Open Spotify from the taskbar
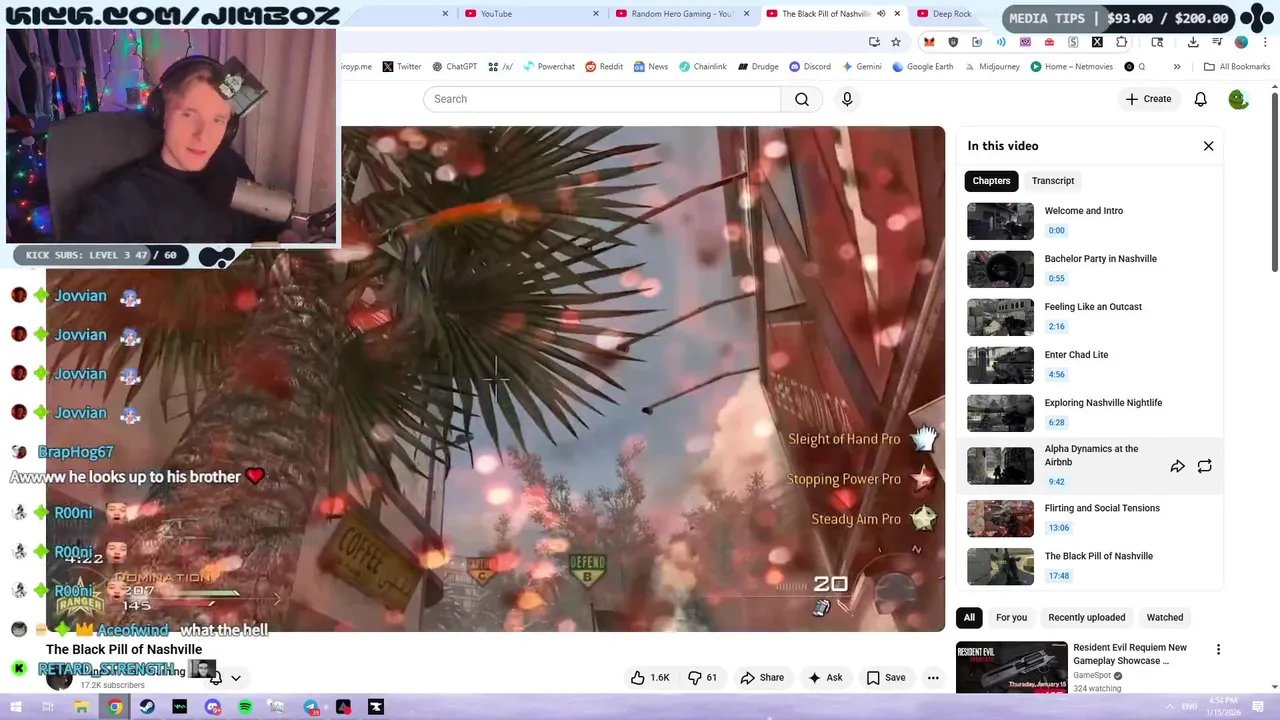The width and height of the screenshot is (1280, 720). (x=245, y=707)
